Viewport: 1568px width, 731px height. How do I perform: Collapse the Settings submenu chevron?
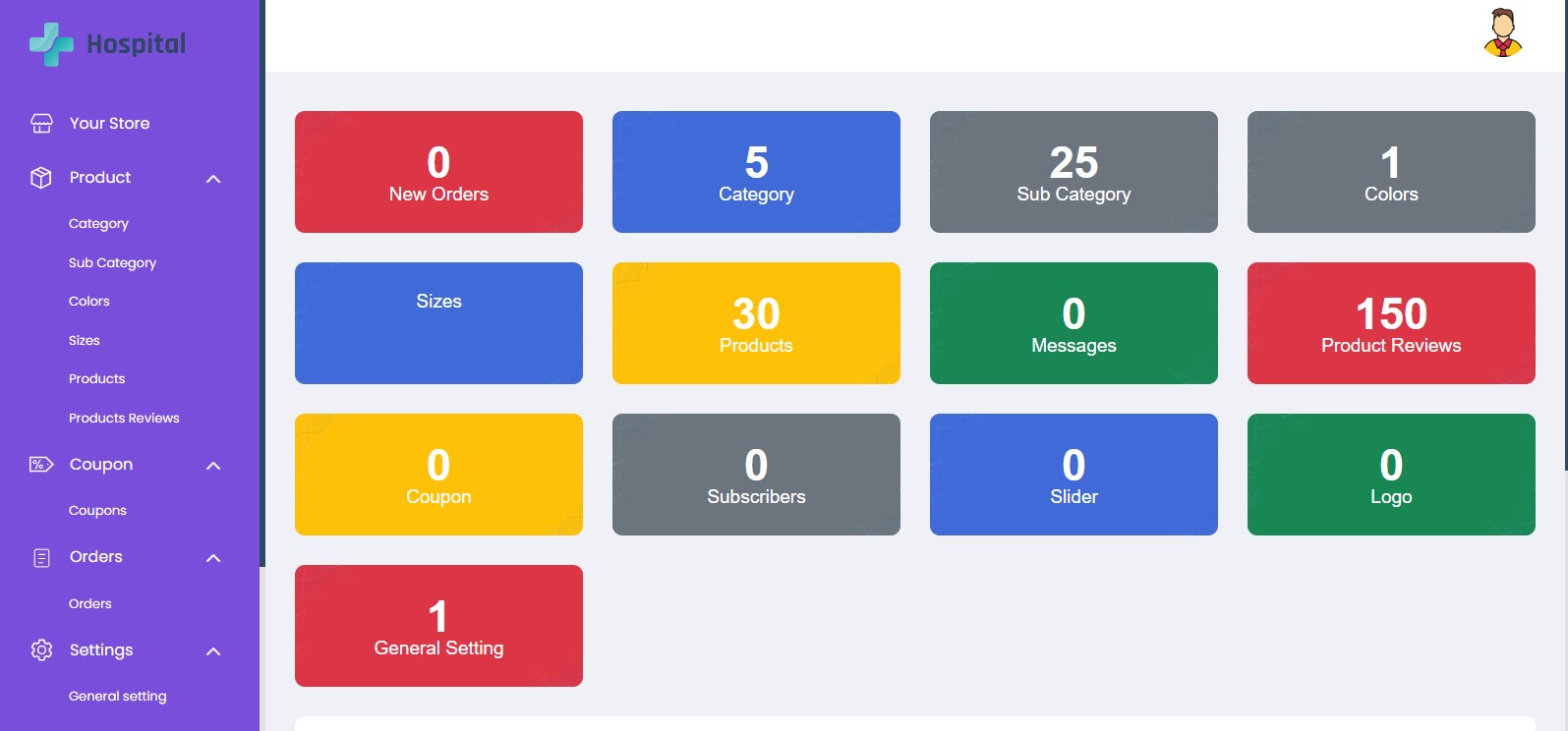[x=213, y=651]
